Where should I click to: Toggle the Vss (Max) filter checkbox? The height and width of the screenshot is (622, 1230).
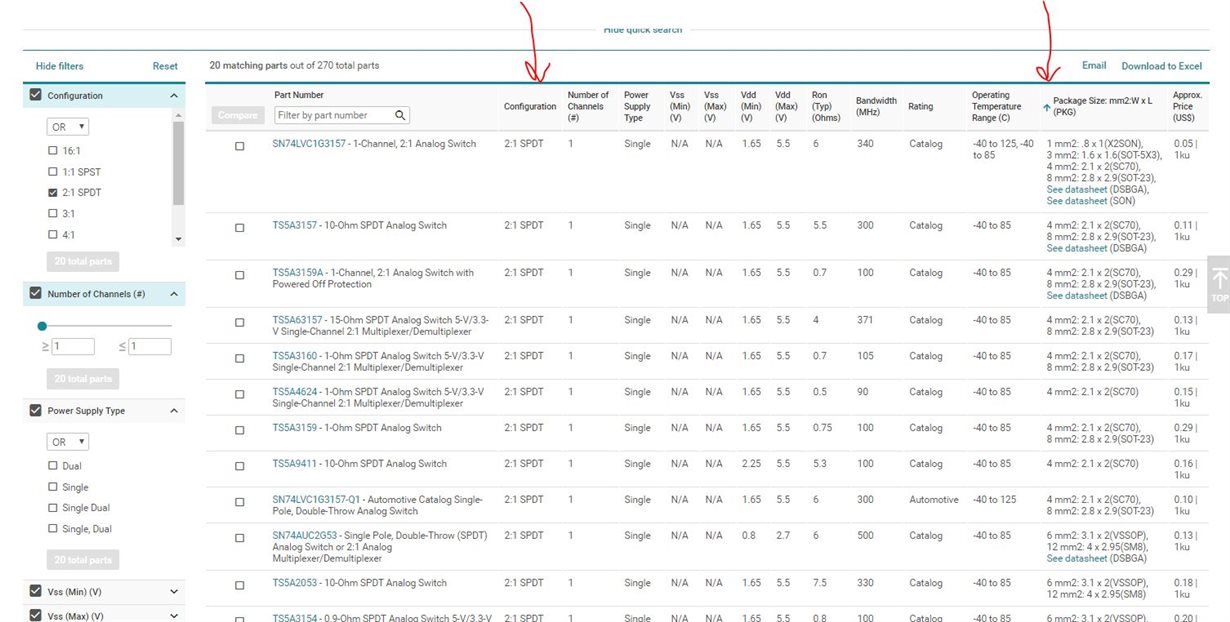36,615
